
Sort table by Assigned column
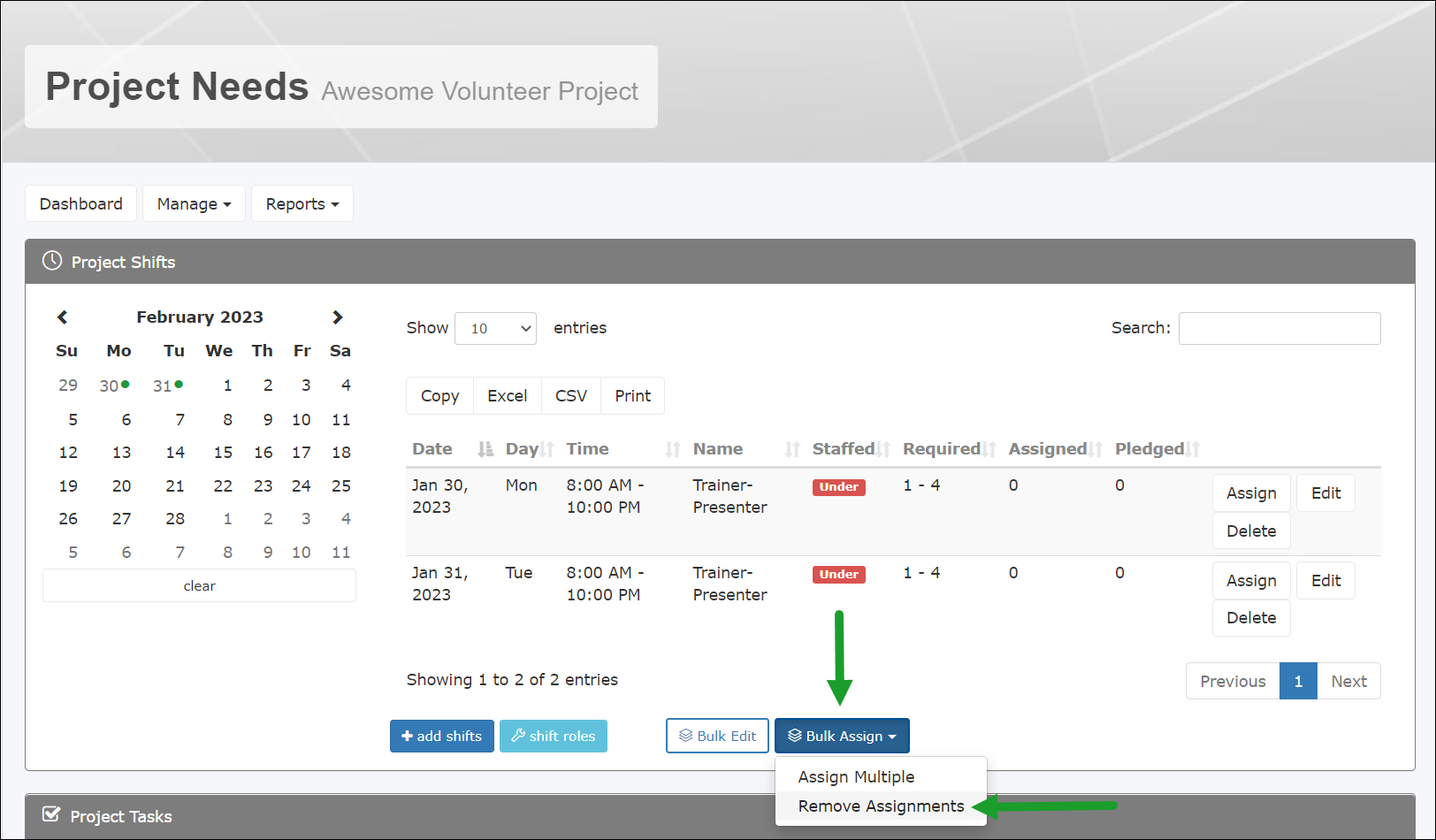[1056, 449]
